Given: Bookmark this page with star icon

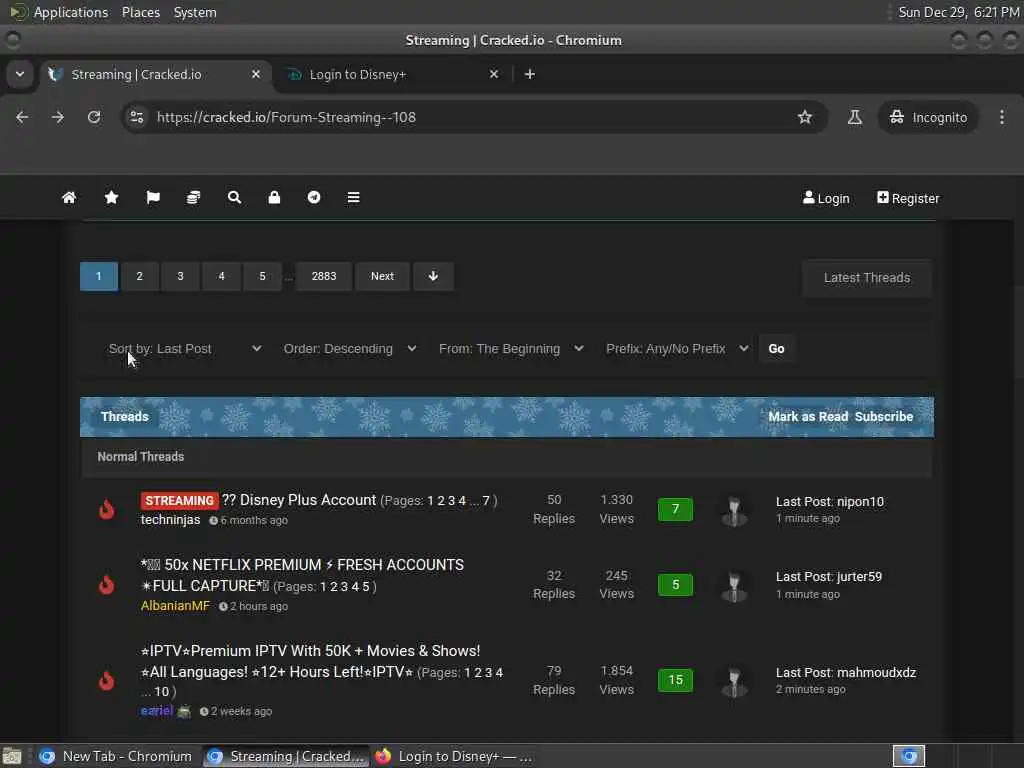Looking at the screenshot, I should [805, 117].
